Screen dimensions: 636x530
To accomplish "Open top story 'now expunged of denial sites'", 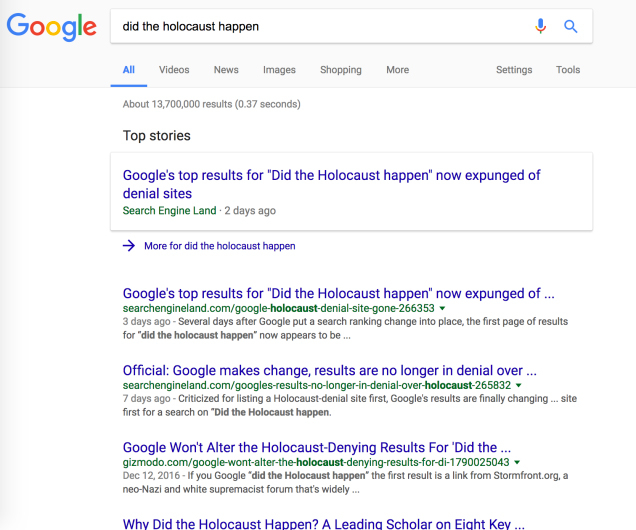I will [x=331, y=184].
